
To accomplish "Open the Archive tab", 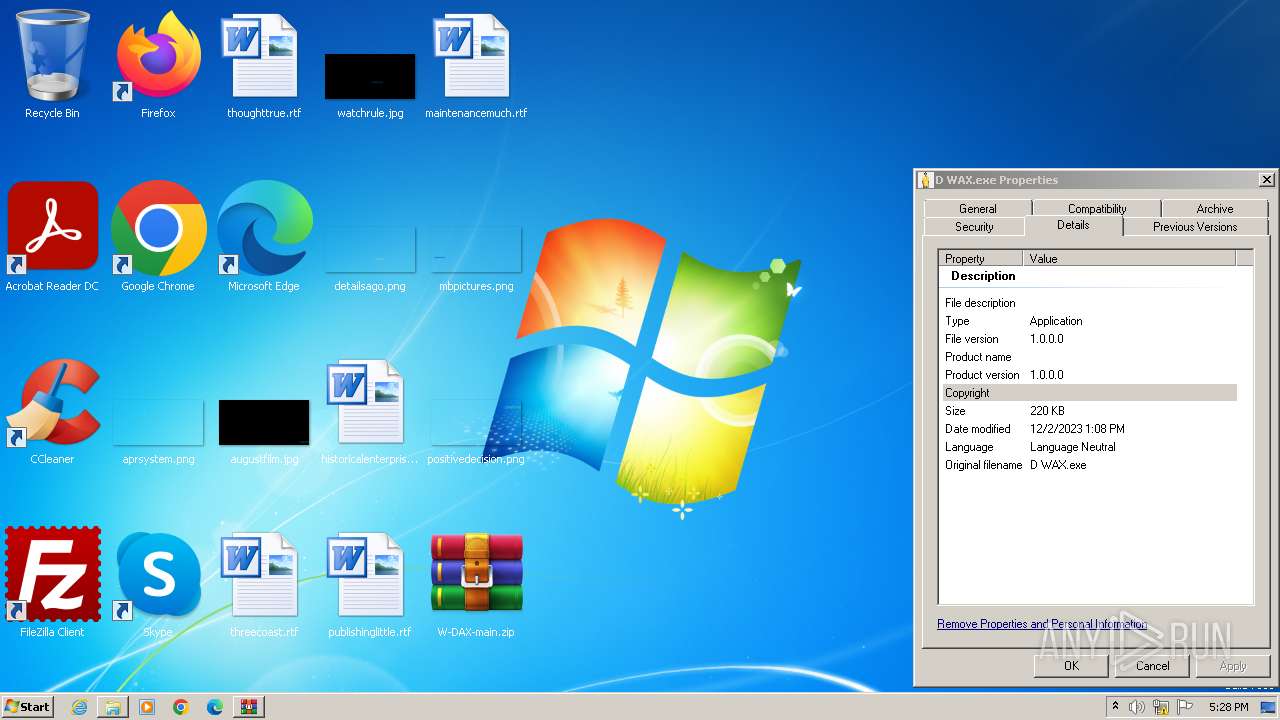I will (x=1215, y=209).
